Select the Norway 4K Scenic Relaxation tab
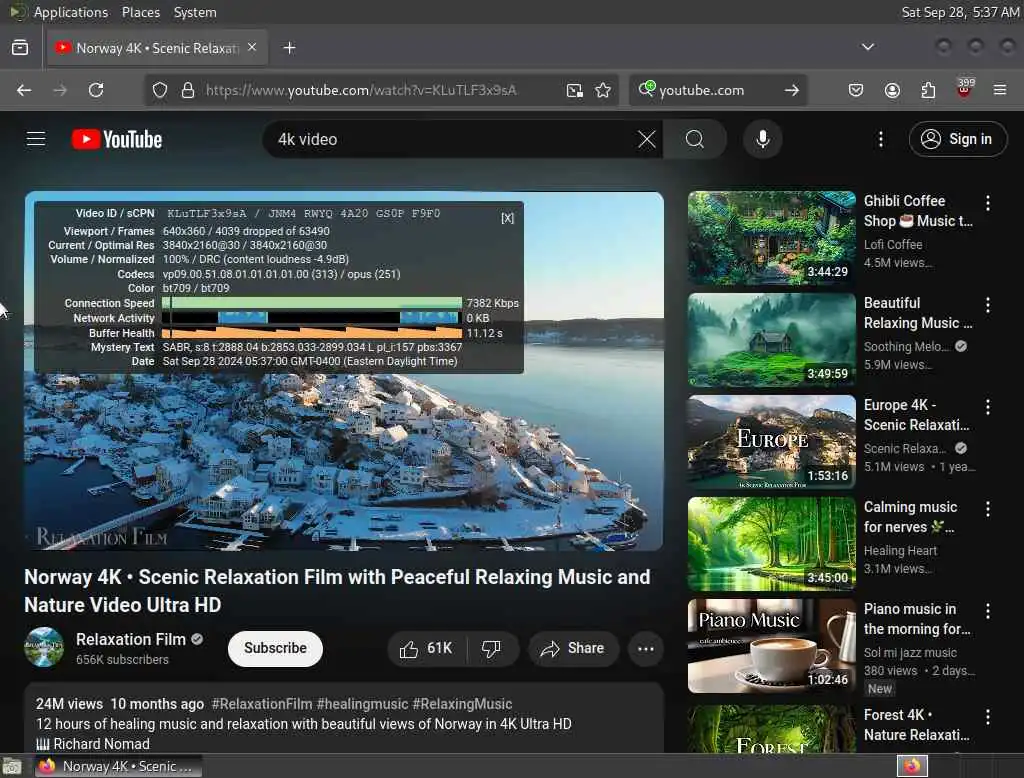The image size is (1024, 778). point(157,48)
